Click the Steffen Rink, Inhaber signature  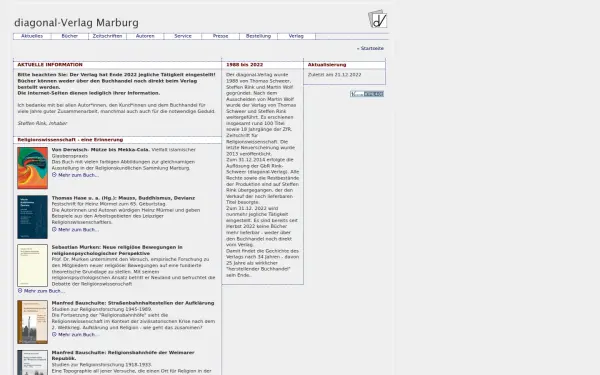tap(42, 124)
